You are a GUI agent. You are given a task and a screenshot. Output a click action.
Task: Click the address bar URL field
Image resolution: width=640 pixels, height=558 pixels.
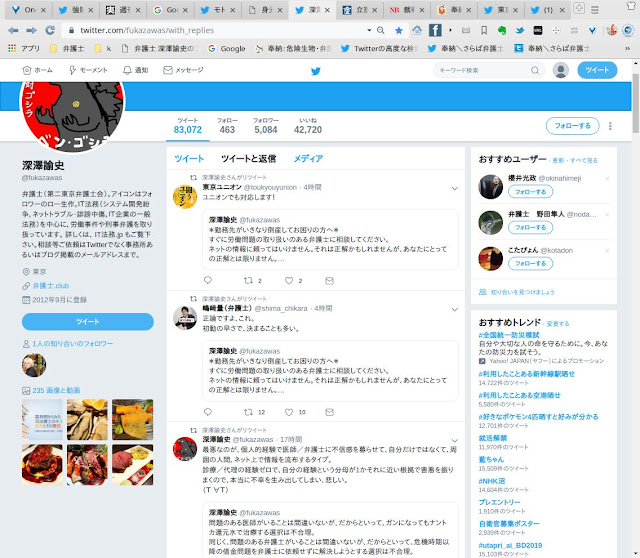pos(212,30)
